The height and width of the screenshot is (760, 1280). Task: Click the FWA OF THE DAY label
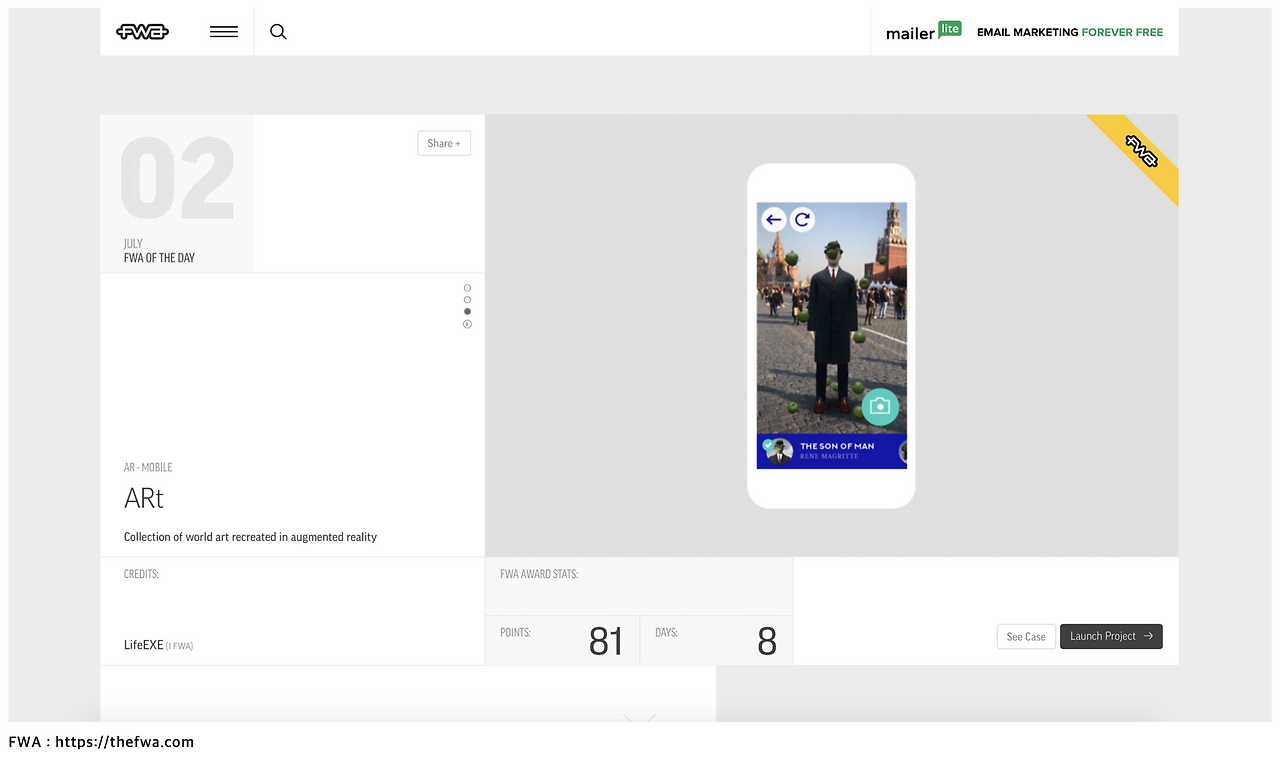[159, 257]
